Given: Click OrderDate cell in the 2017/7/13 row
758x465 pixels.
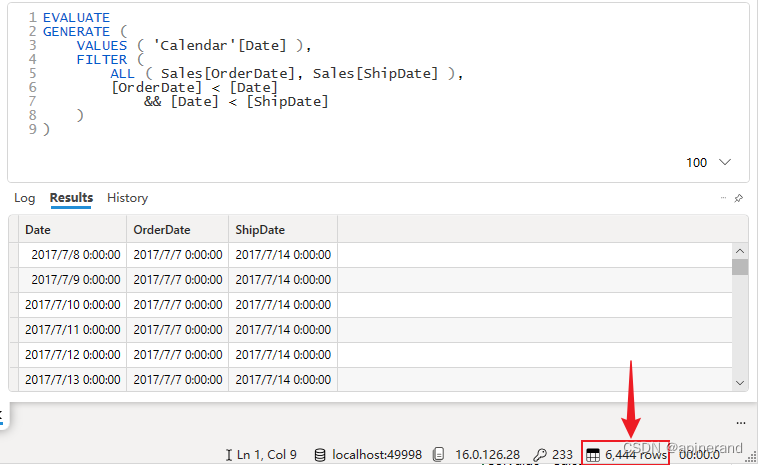Looking at the screenshot, I should 177,380.
